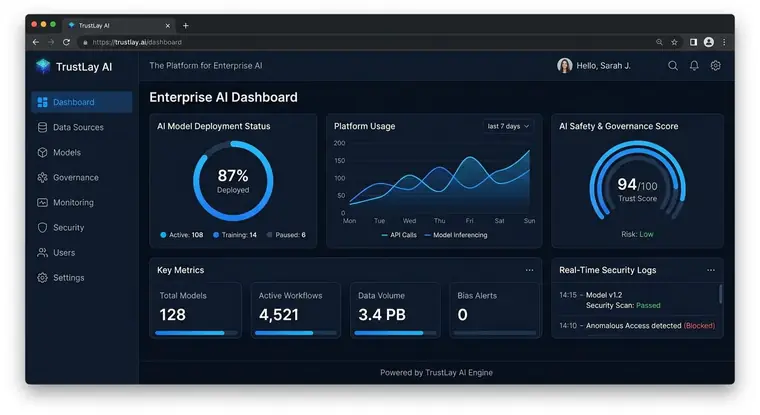Select the TrustLay AI browser tab
The height and width of the screenshot is (415, 760).
119,25
